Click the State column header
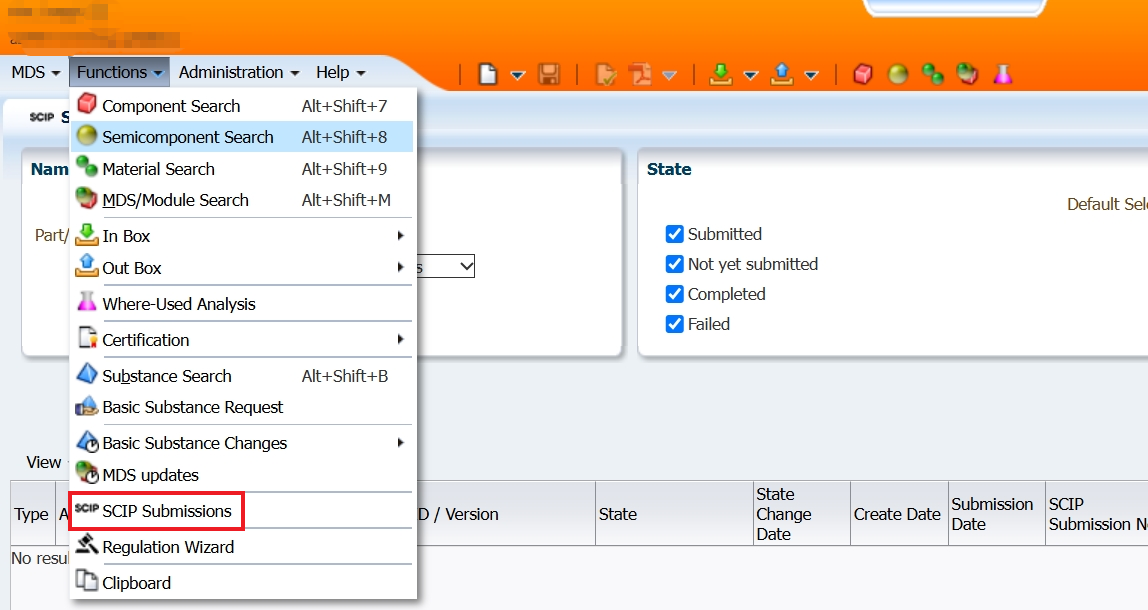This screenshot has width=1148, height=610. click(x=674, y=514)
